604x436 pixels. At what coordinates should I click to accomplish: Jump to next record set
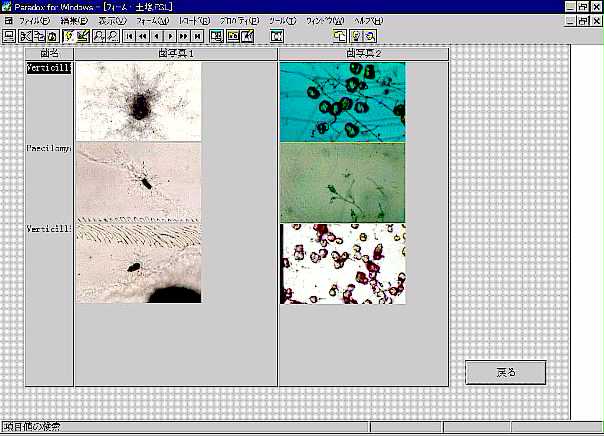click(183, 36)
